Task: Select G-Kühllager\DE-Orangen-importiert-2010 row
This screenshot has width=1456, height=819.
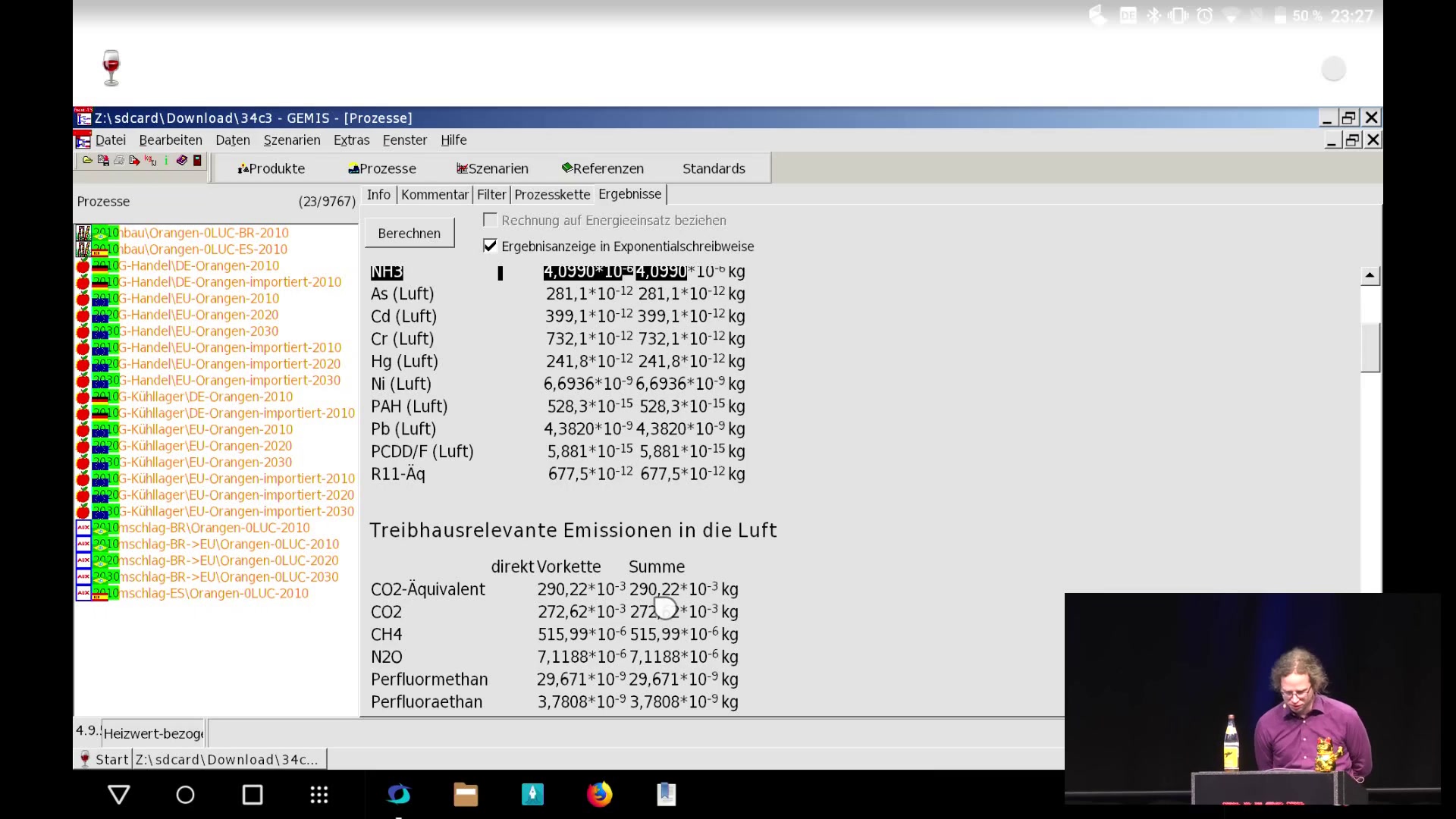Action: 215,413
